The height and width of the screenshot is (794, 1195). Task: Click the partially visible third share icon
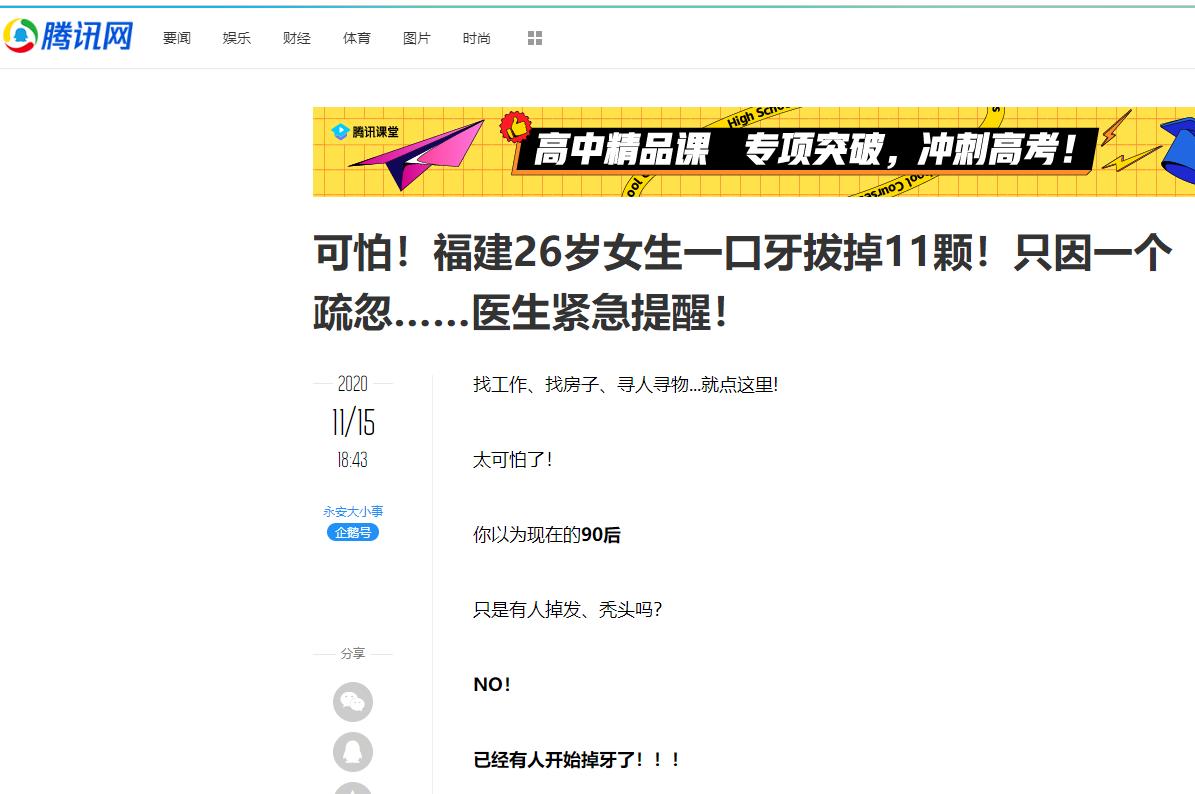(x=353, y=789)
